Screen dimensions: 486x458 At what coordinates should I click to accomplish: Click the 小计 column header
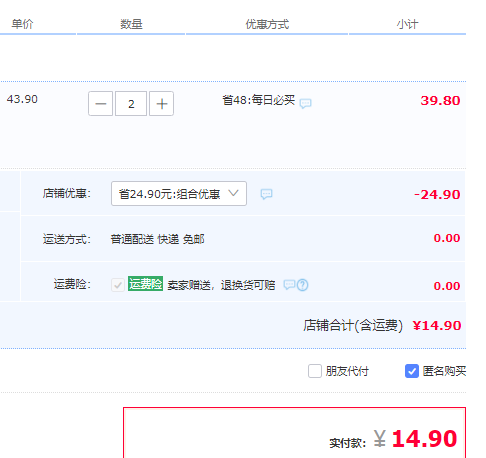pyautogui.click(x=407, y=24)
